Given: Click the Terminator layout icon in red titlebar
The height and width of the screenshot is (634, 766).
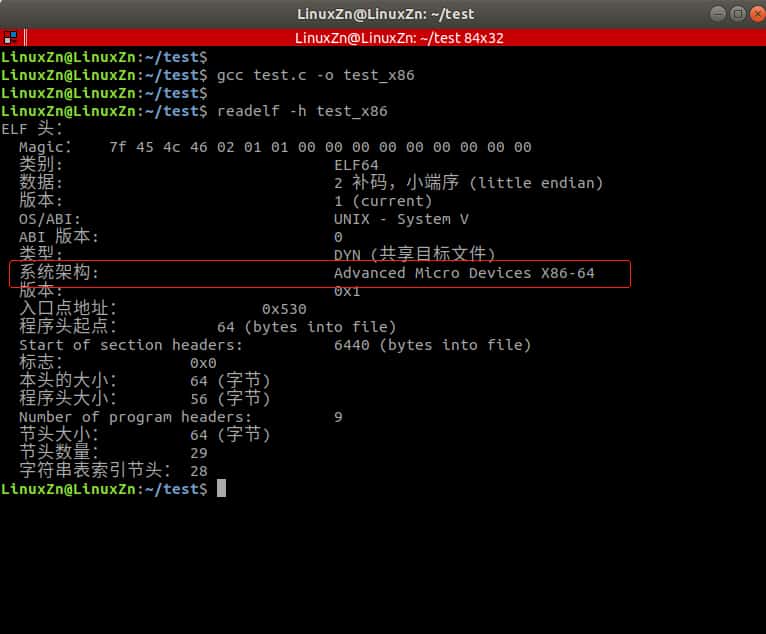Looking at the screenshot, I should (x=10, y=38).
